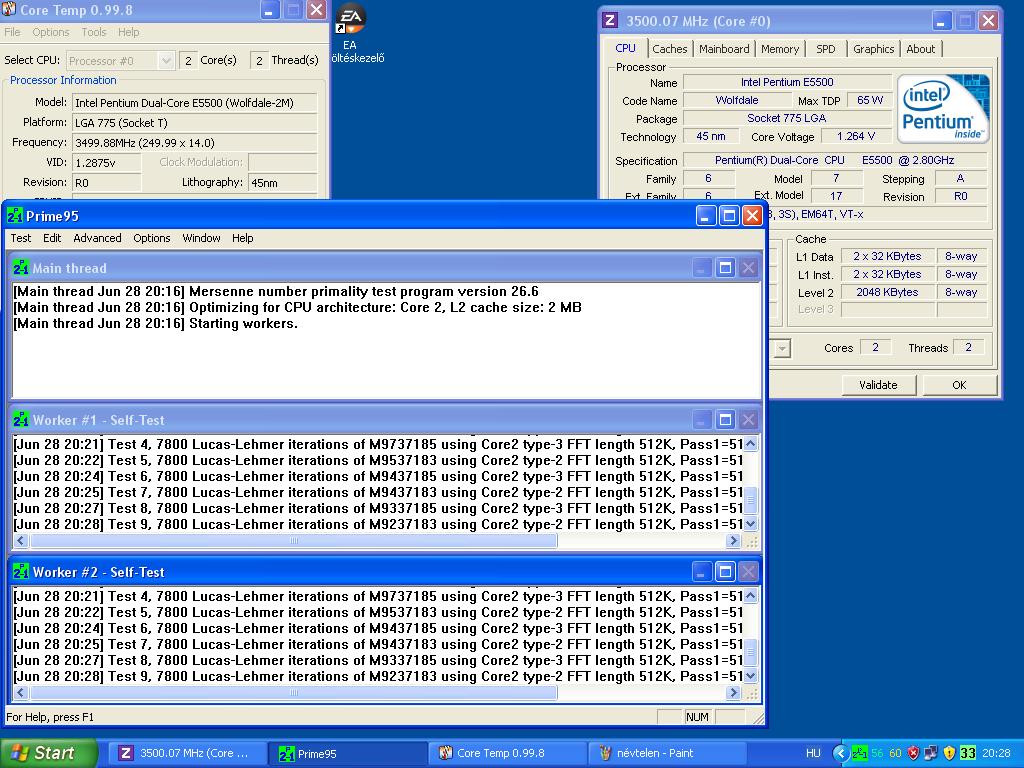Click the Intel Pentium inside logo in CPU-Z

[x=942, y=109]
